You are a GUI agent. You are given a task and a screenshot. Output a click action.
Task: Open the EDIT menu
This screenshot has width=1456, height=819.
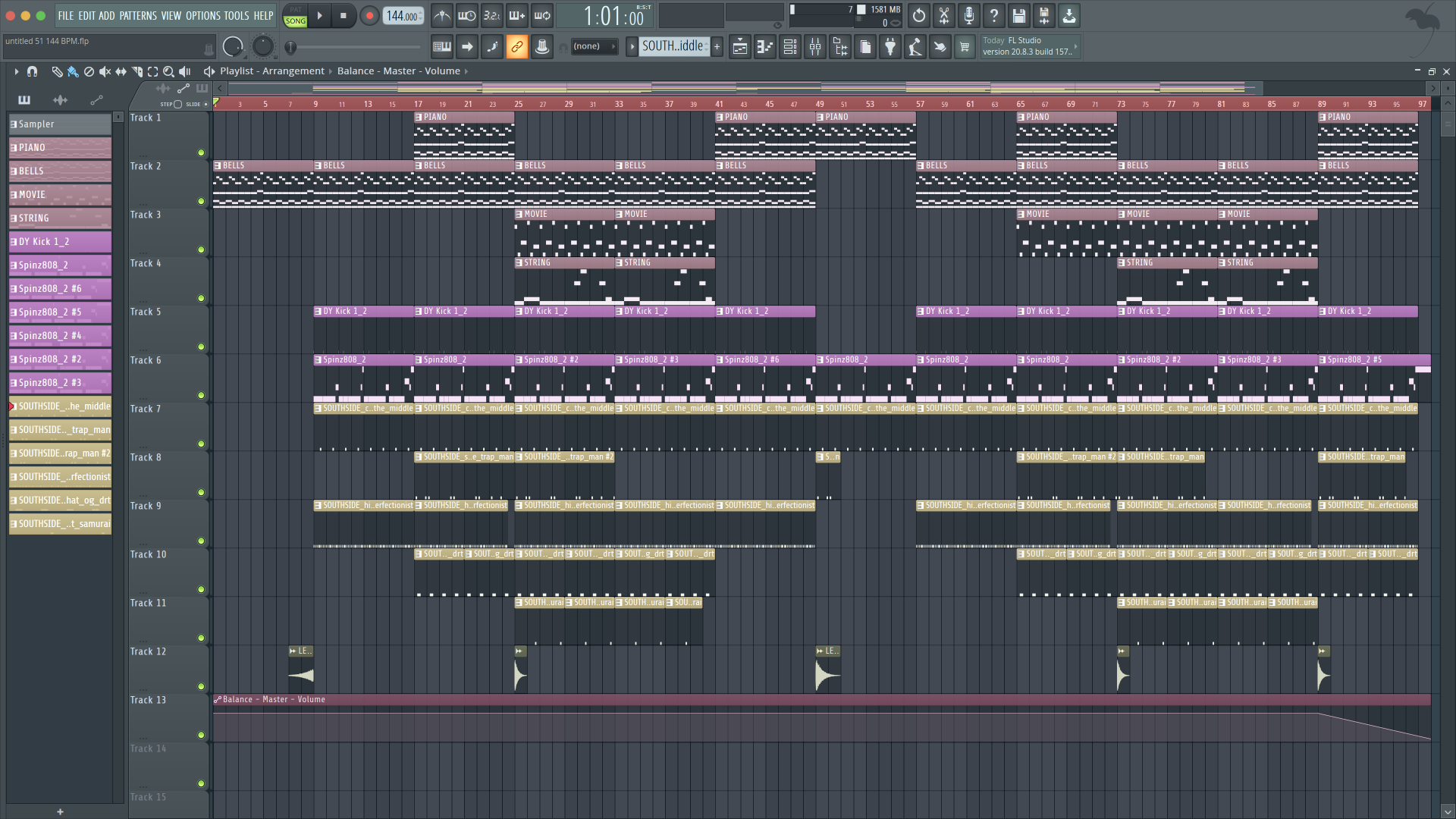coord(86,15)
